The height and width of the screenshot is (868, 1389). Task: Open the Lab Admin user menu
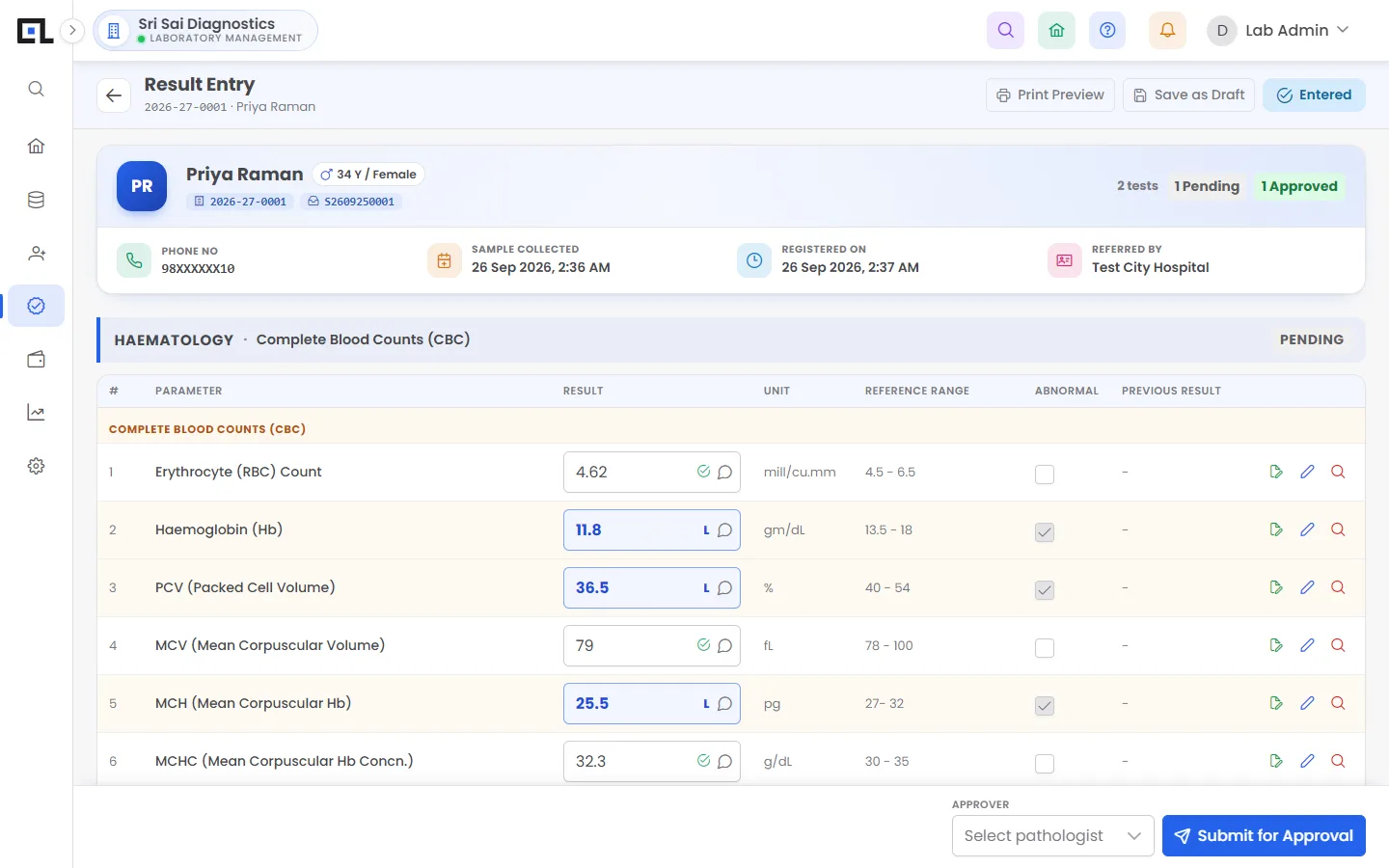click(1278, 30)
